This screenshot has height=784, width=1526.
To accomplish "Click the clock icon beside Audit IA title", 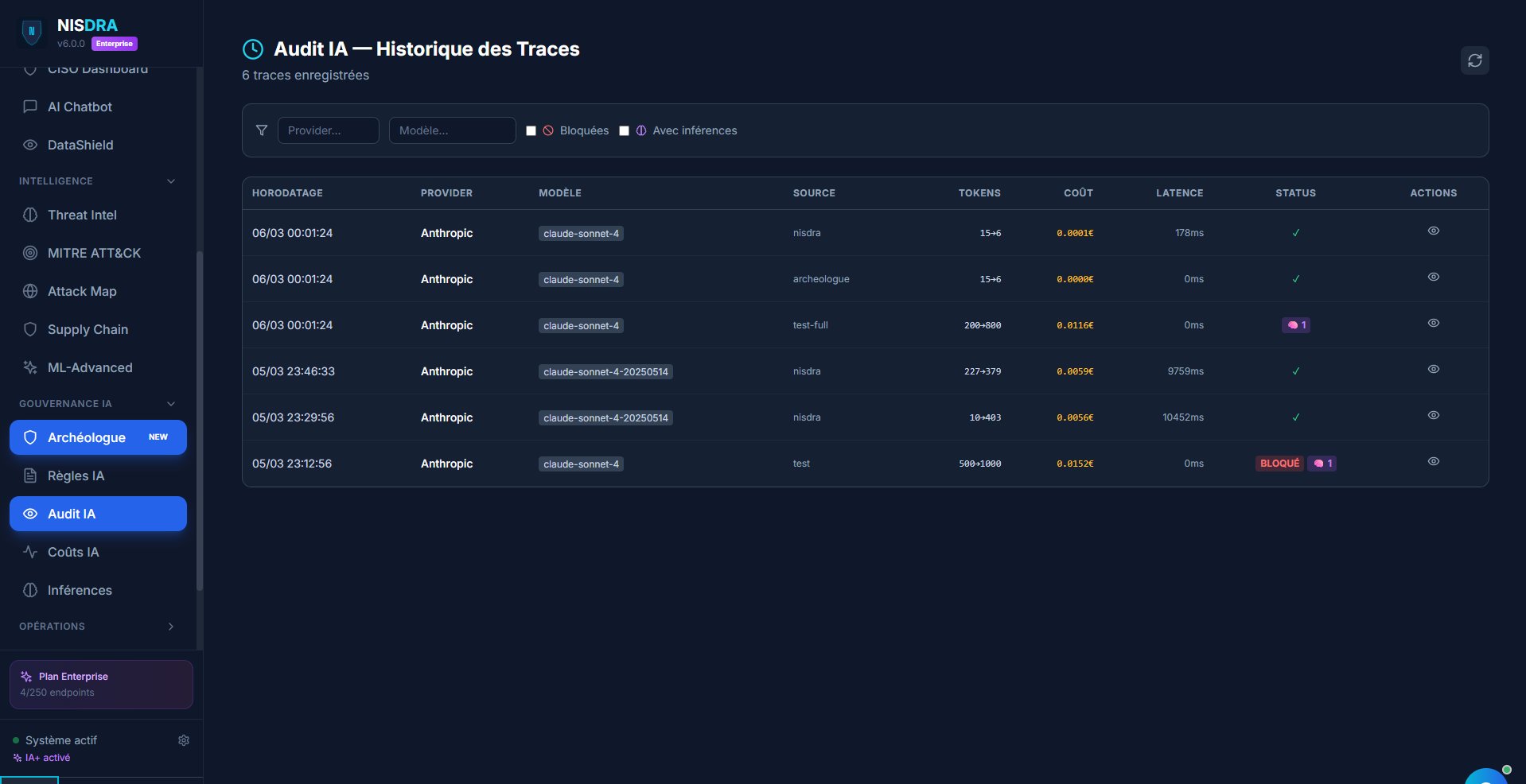I will [252, 49].
